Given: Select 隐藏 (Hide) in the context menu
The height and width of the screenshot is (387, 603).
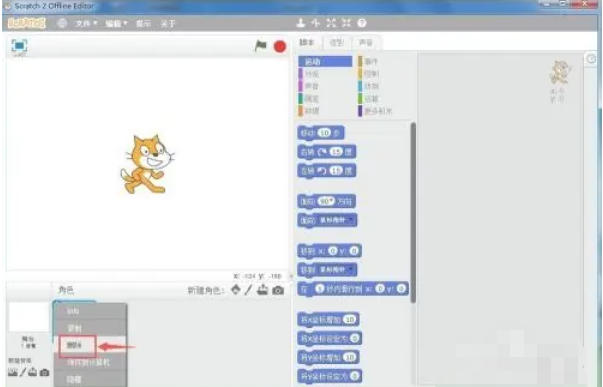Looking at the screenshot, I should coord(90,379).
